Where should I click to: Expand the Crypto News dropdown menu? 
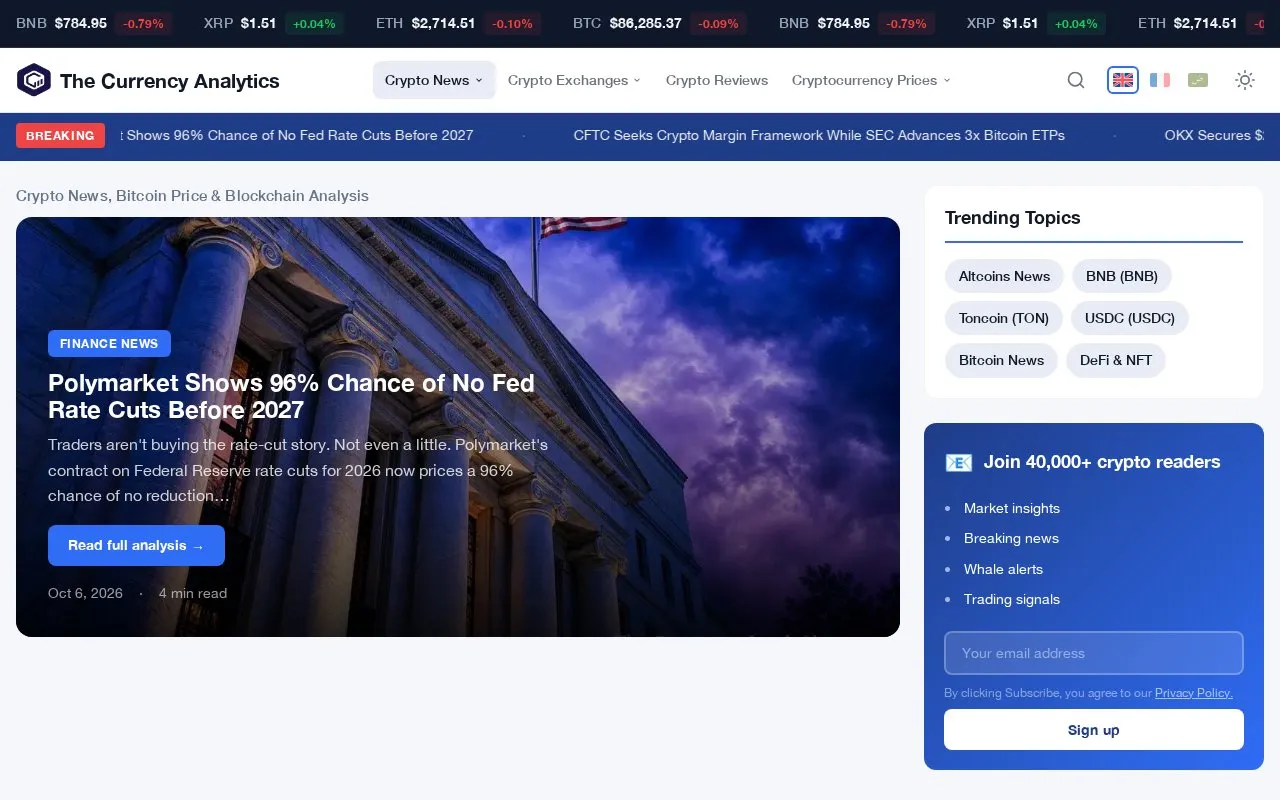click(434, 80)
